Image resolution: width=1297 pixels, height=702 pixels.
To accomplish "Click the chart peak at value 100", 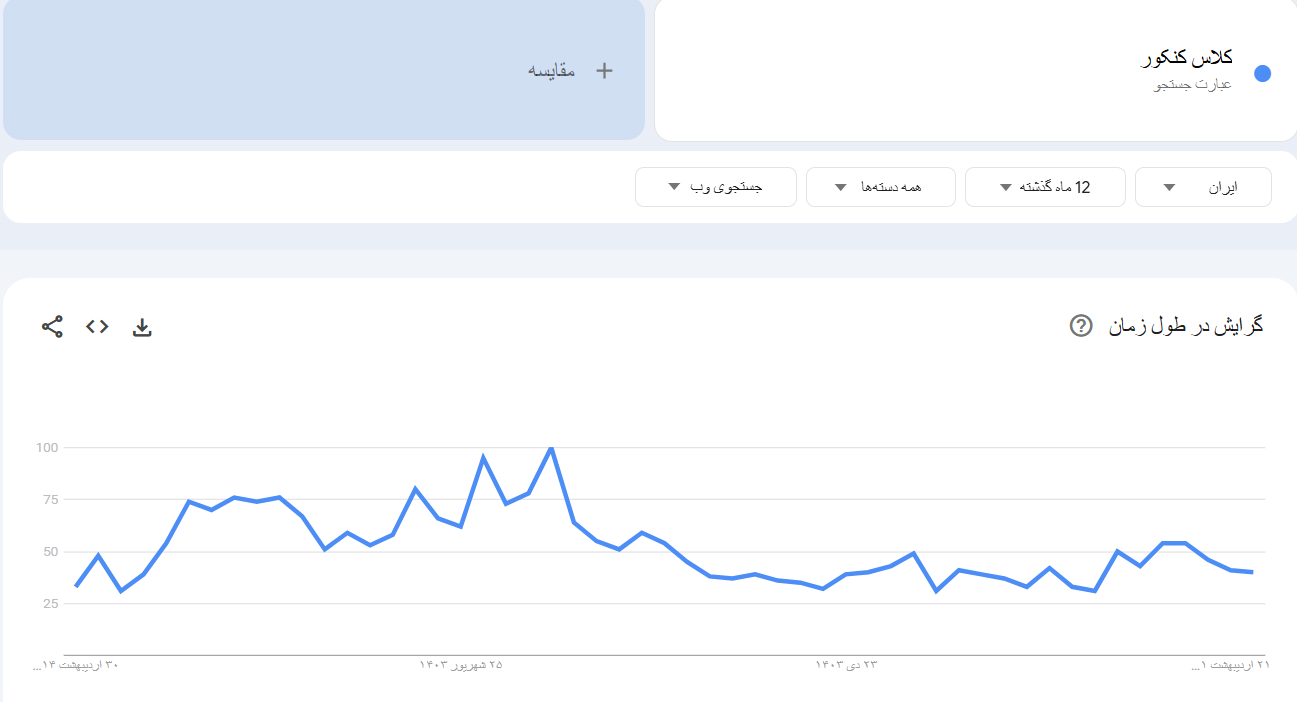I will [x=551, y=448].
